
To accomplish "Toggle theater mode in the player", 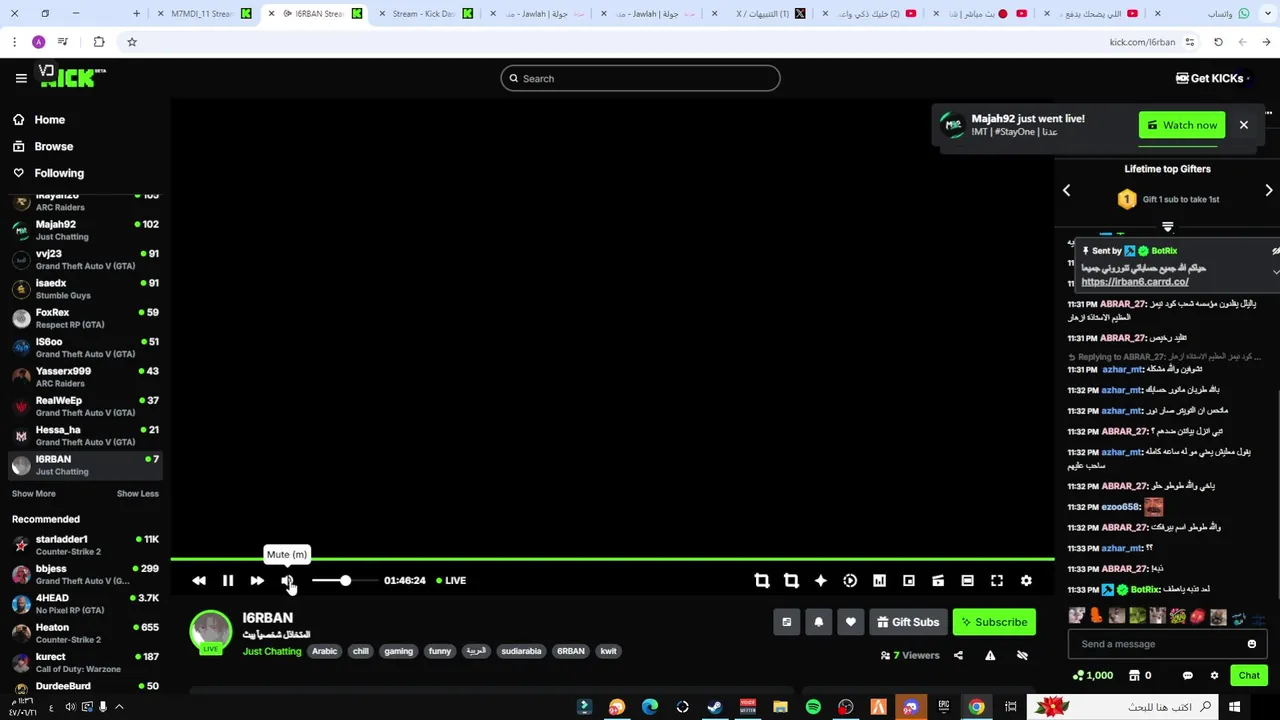I will pyautogui.click(x=967, y=581).
